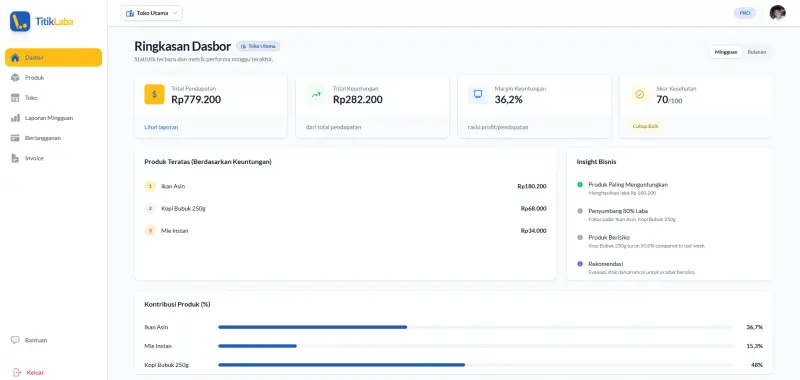Click the Lihat laporan link
This screenshot has width=800, height=380.
coord(161,127)
